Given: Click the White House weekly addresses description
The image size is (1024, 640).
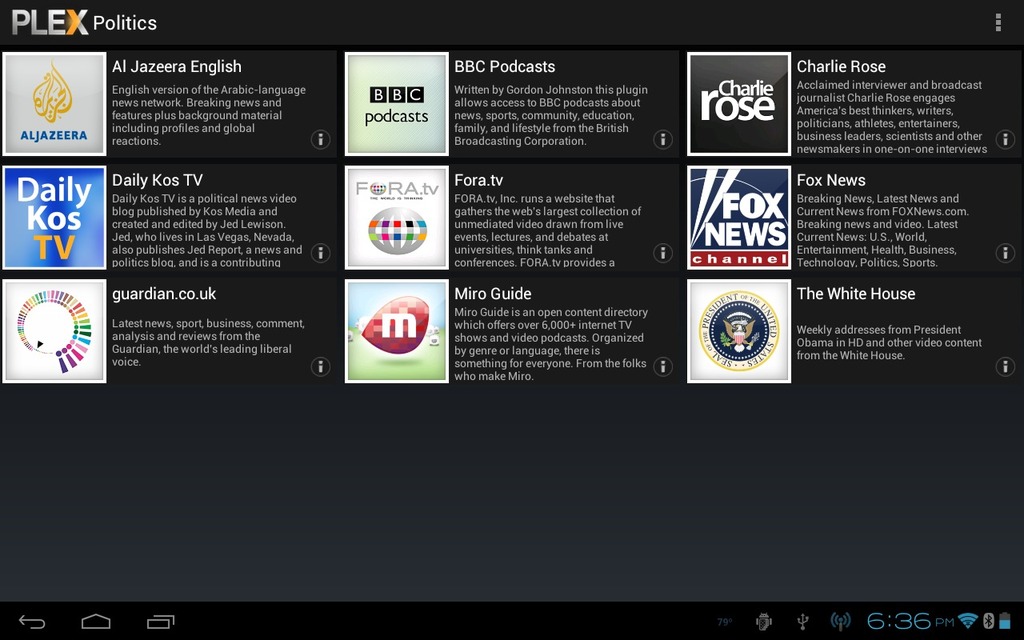Looking at the screenshot, I should pos(889,343).
